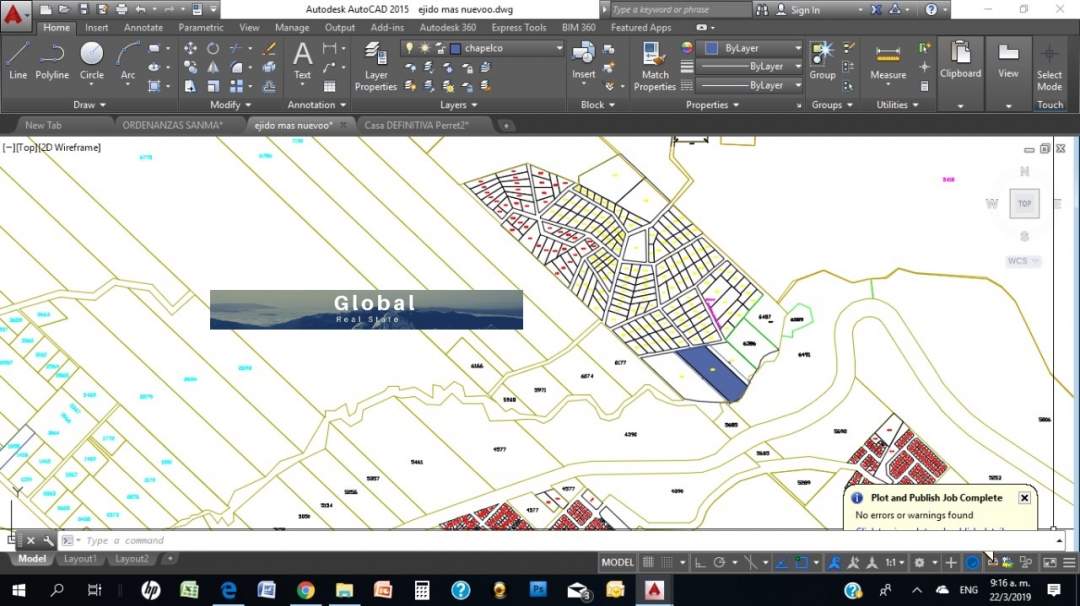Open the object color ByLayer dropdown
The image size is (1080, 606).
click(798, 48)
